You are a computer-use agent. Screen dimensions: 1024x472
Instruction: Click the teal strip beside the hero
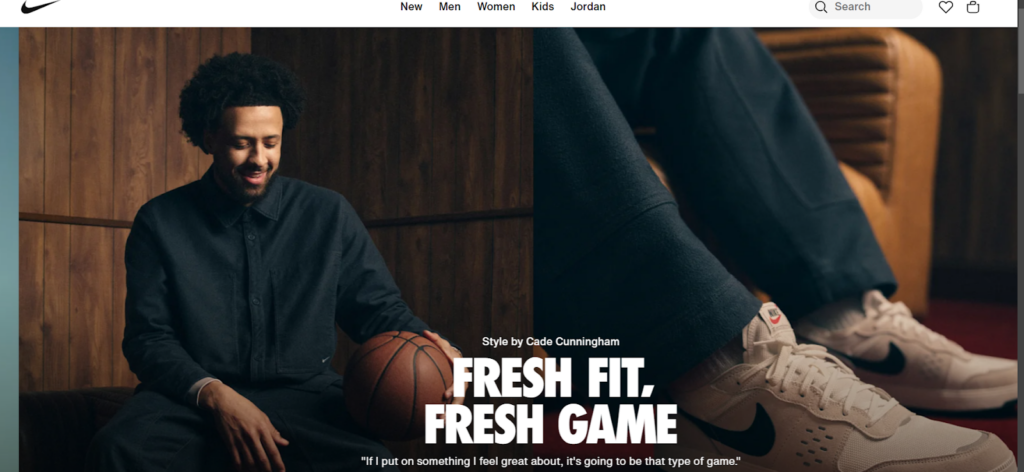(9, 249)
